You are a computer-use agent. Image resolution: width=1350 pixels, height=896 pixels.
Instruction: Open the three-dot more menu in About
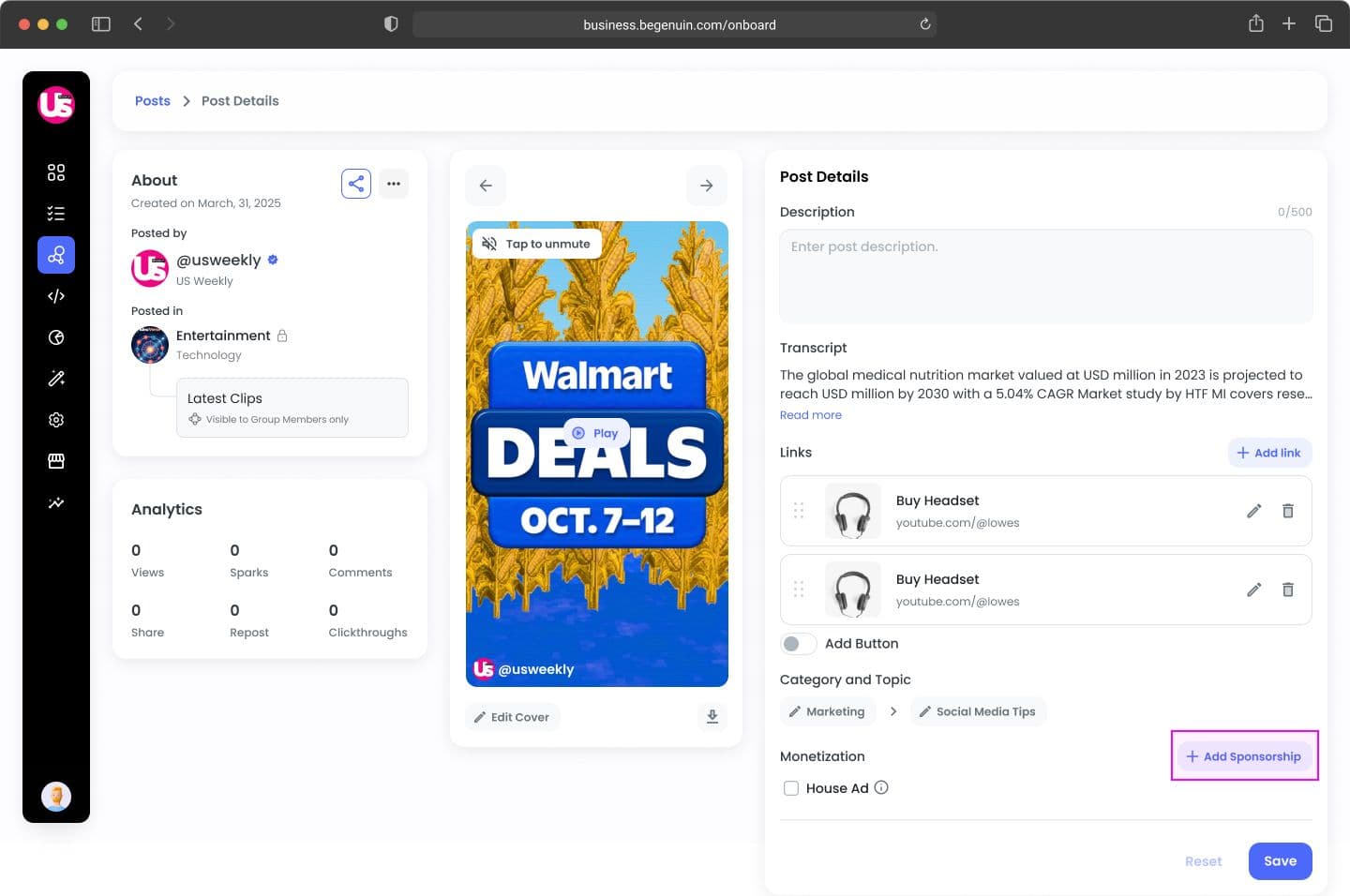[x=394, y=184]
